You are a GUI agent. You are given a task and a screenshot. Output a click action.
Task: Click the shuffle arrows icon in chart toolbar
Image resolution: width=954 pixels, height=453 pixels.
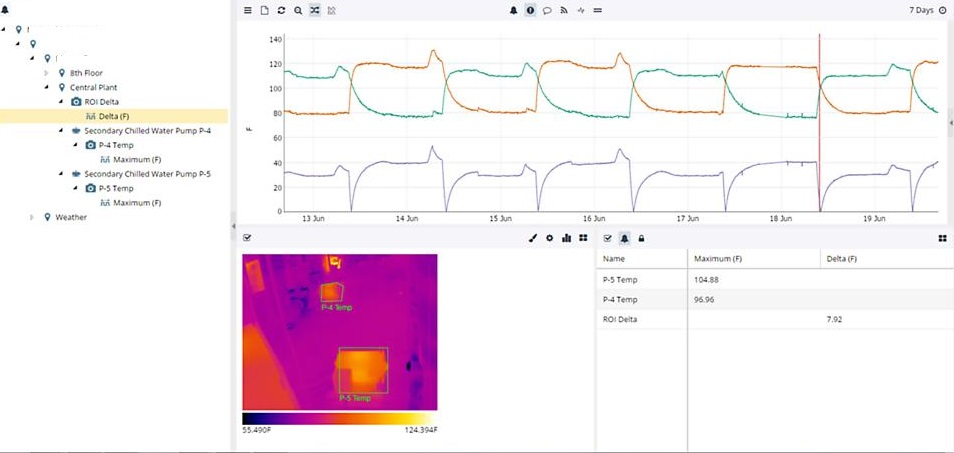[314, 10]
